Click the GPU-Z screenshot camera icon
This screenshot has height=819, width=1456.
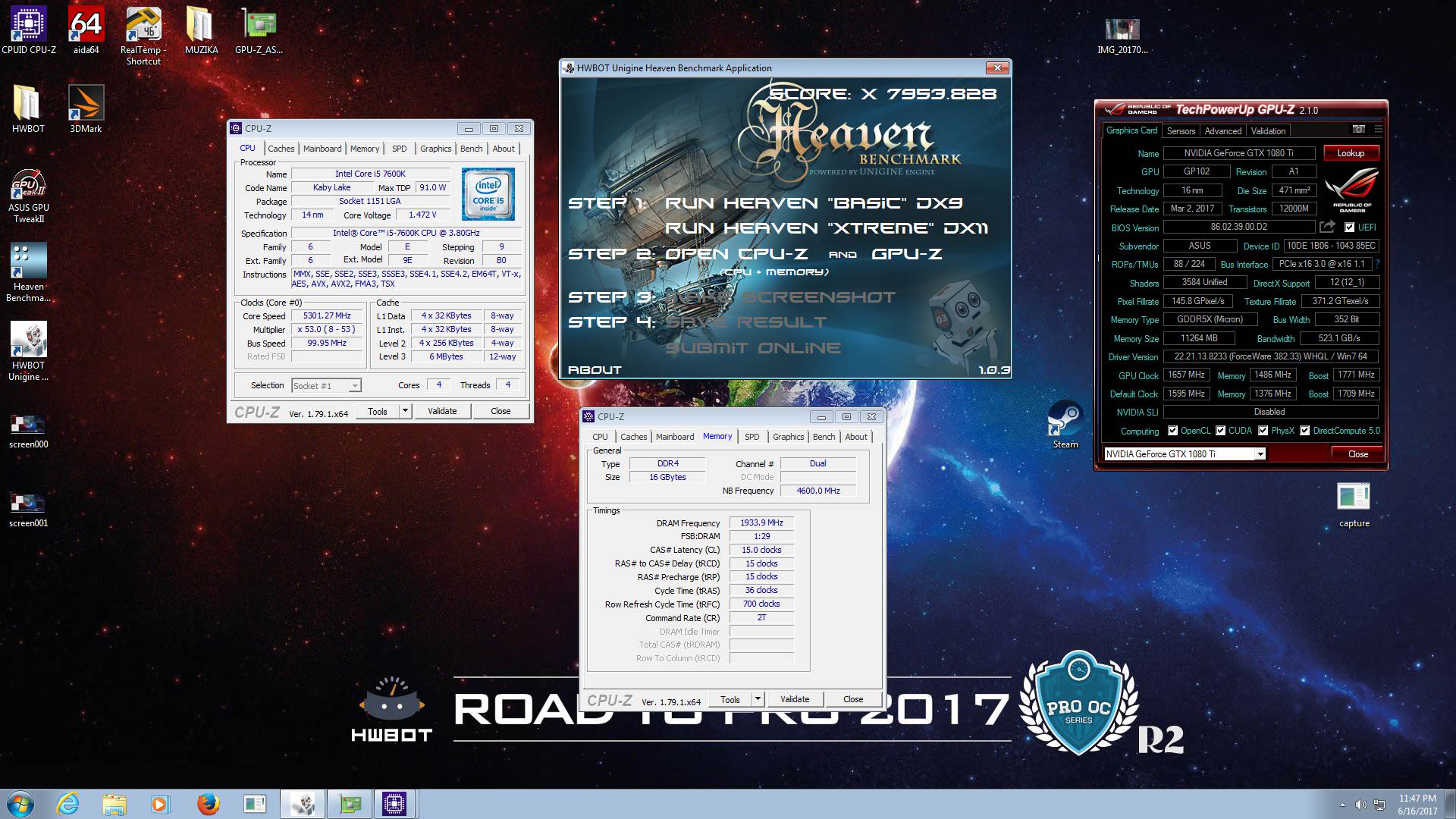pyautogui.click(x=1358, y=130)
